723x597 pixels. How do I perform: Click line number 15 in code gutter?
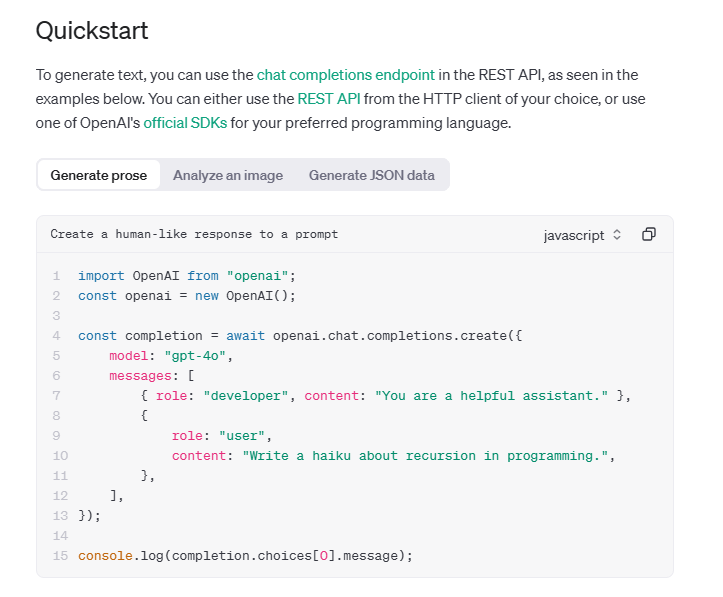pyautogui.click(x=56, y=555)
